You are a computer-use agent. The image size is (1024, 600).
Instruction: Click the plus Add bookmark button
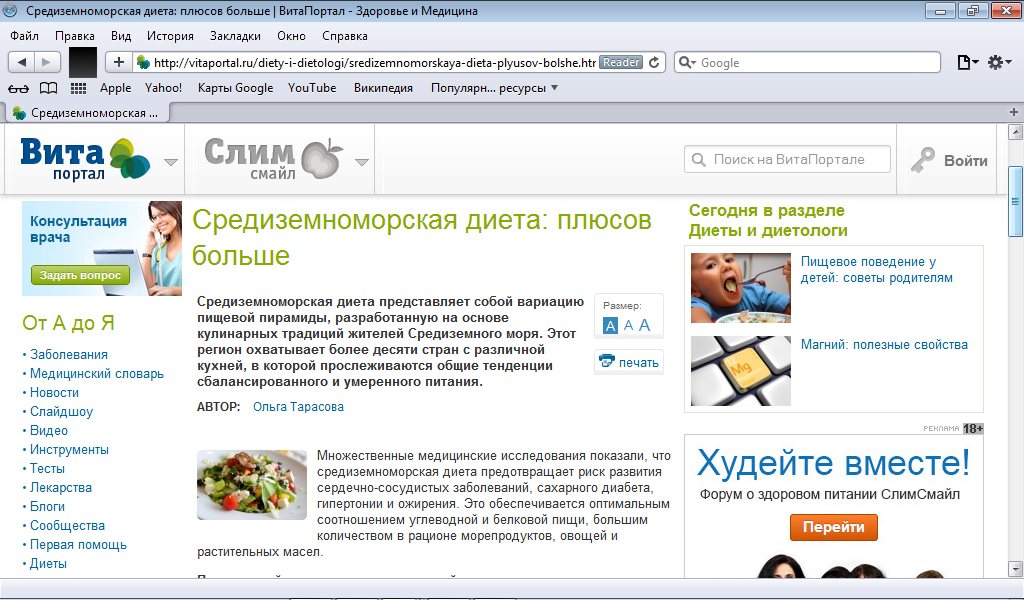[118, 62]
